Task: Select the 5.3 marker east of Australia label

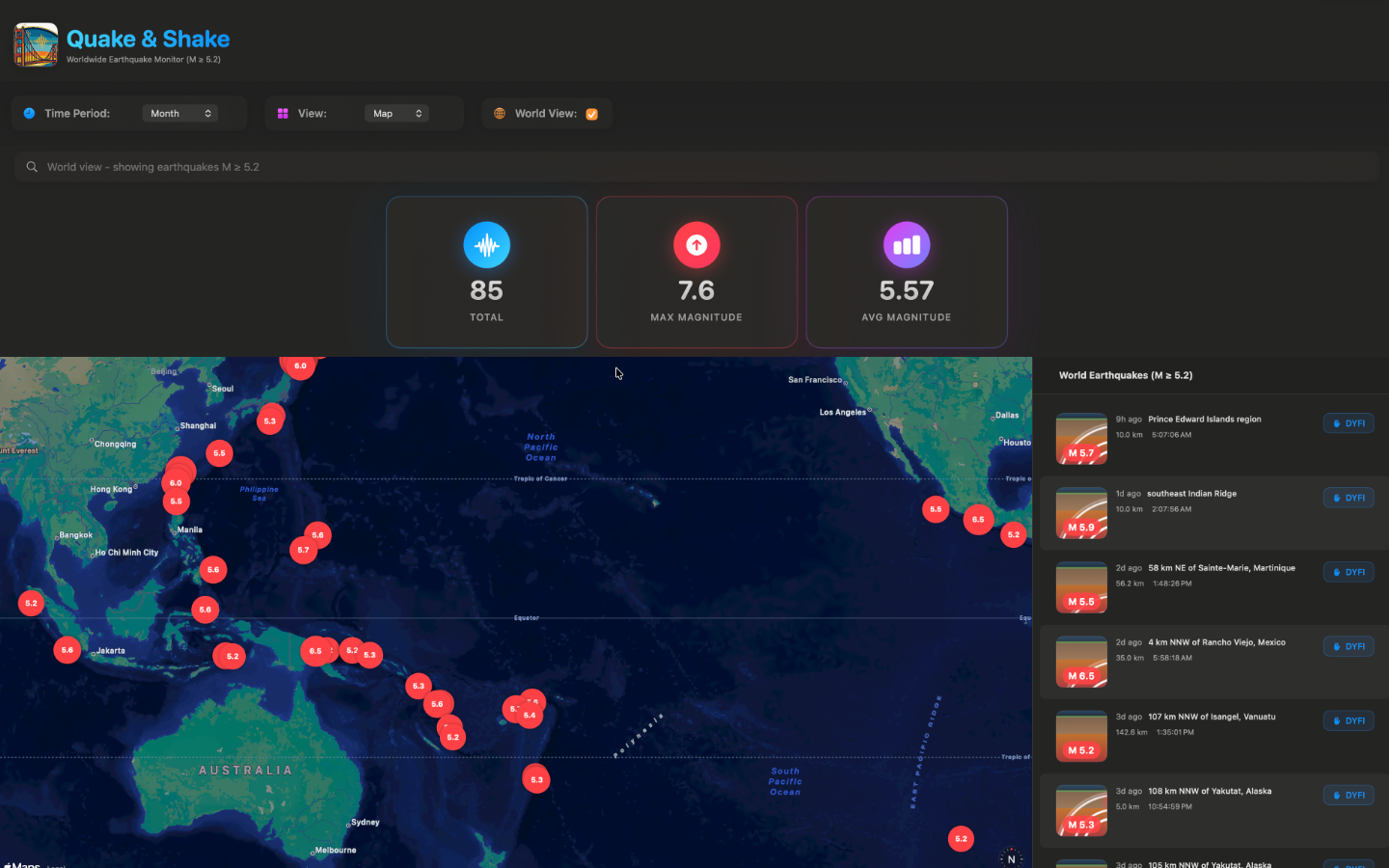Action: pyautogui.click(x=536, y=779)
